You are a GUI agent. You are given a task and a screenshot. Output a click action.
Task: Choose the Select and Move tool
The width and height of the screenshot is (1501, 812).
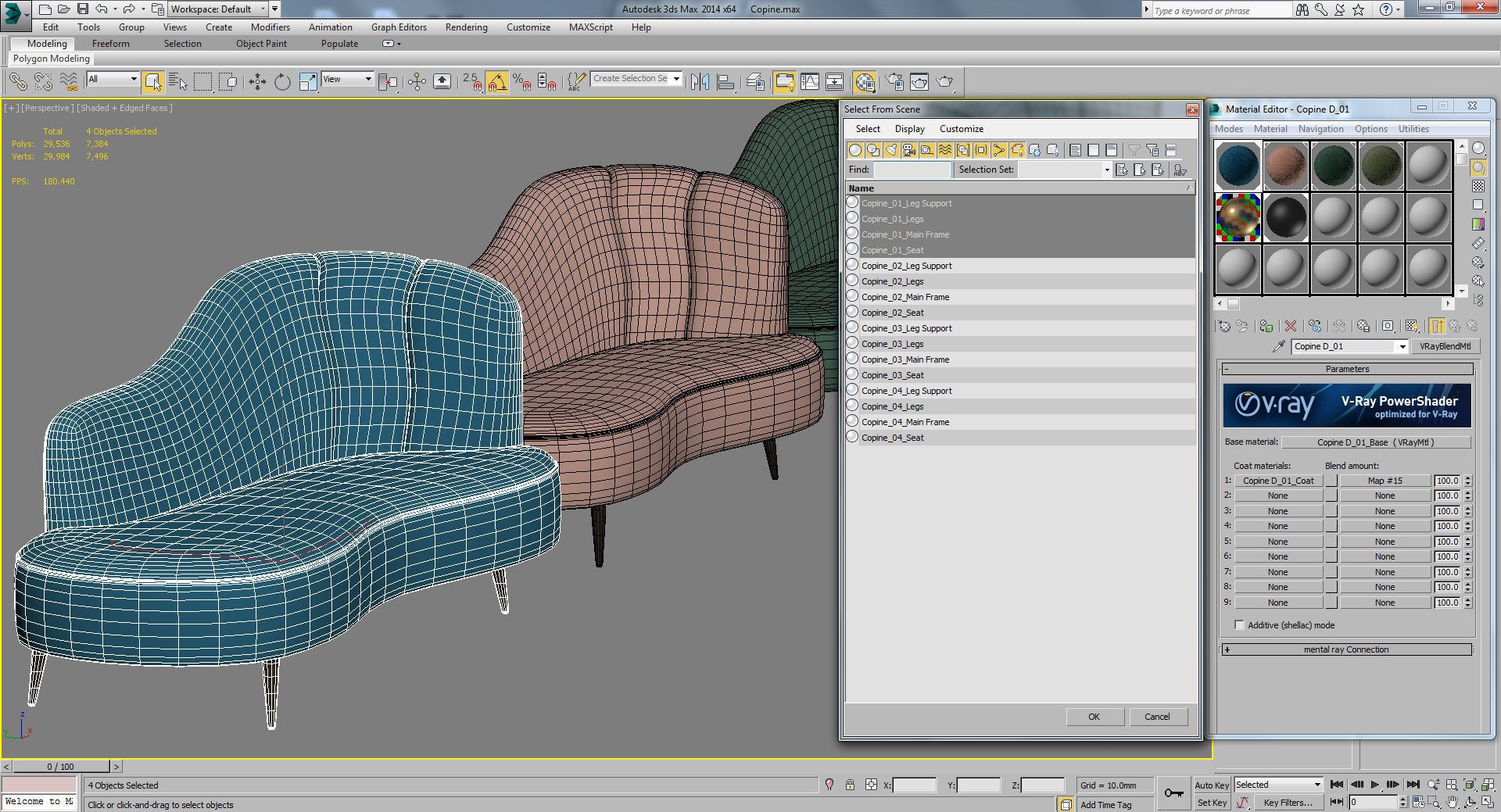(x=257, y=81)
